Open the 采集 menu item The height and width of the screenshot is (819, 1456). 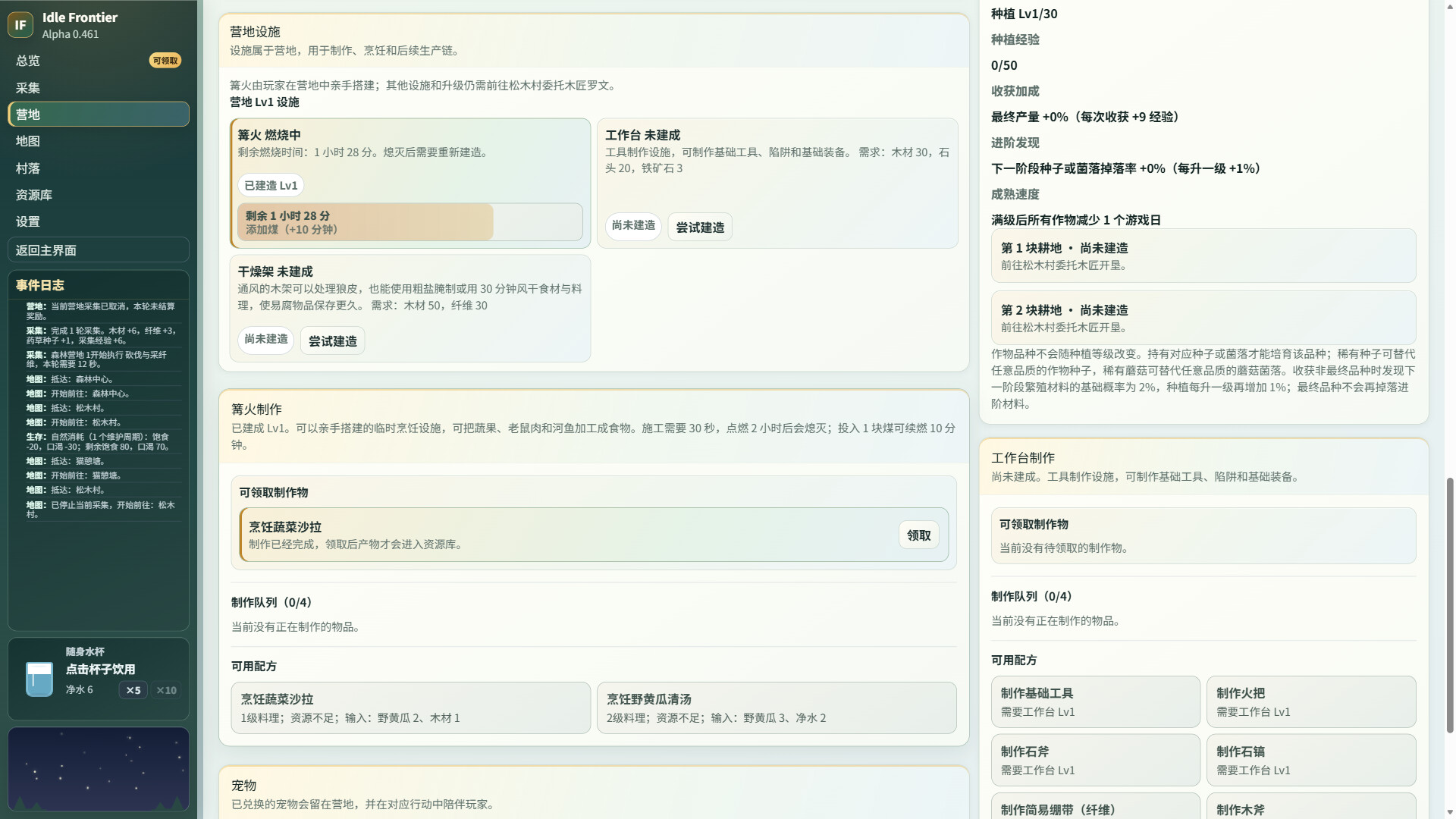tap(99, 88)
